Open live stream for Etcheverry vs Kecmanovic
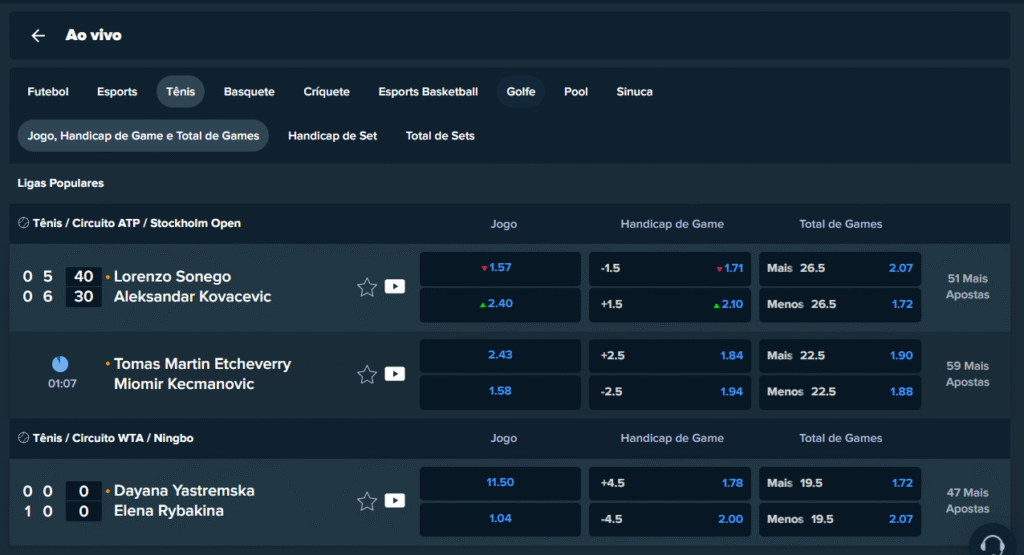 [x=394, y=373]
